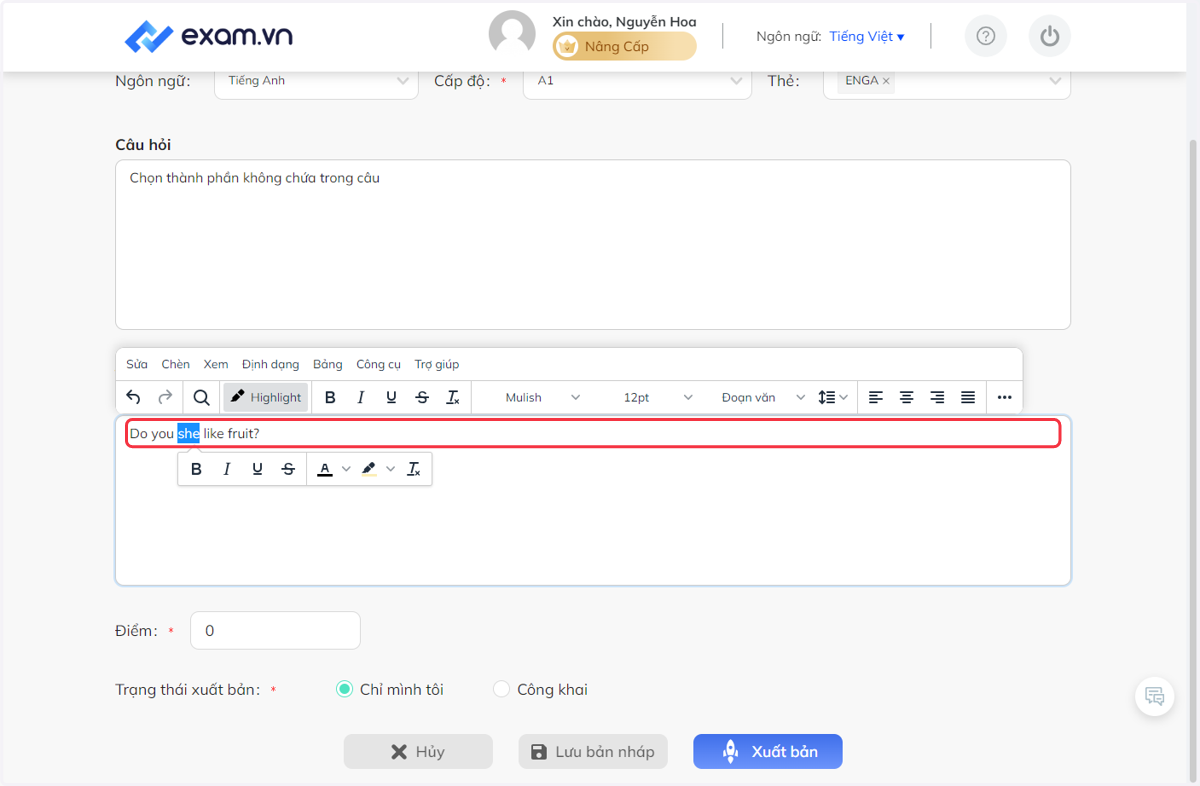Open the Công cụ menu

[379, 364]
